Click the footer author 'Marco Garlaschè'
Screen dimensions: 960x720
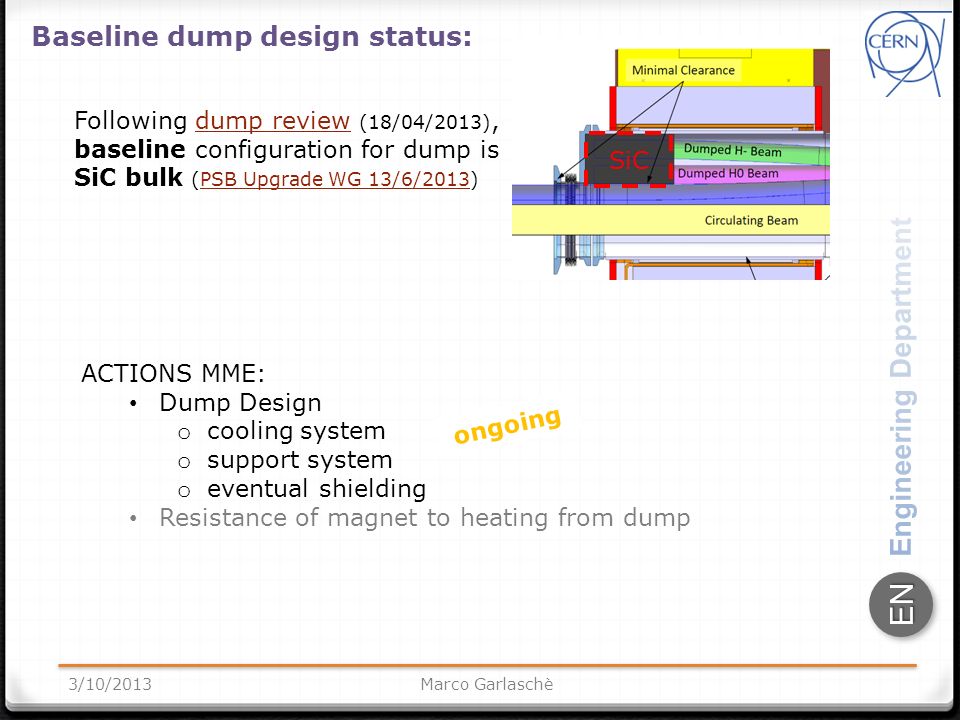click(487, 684)
